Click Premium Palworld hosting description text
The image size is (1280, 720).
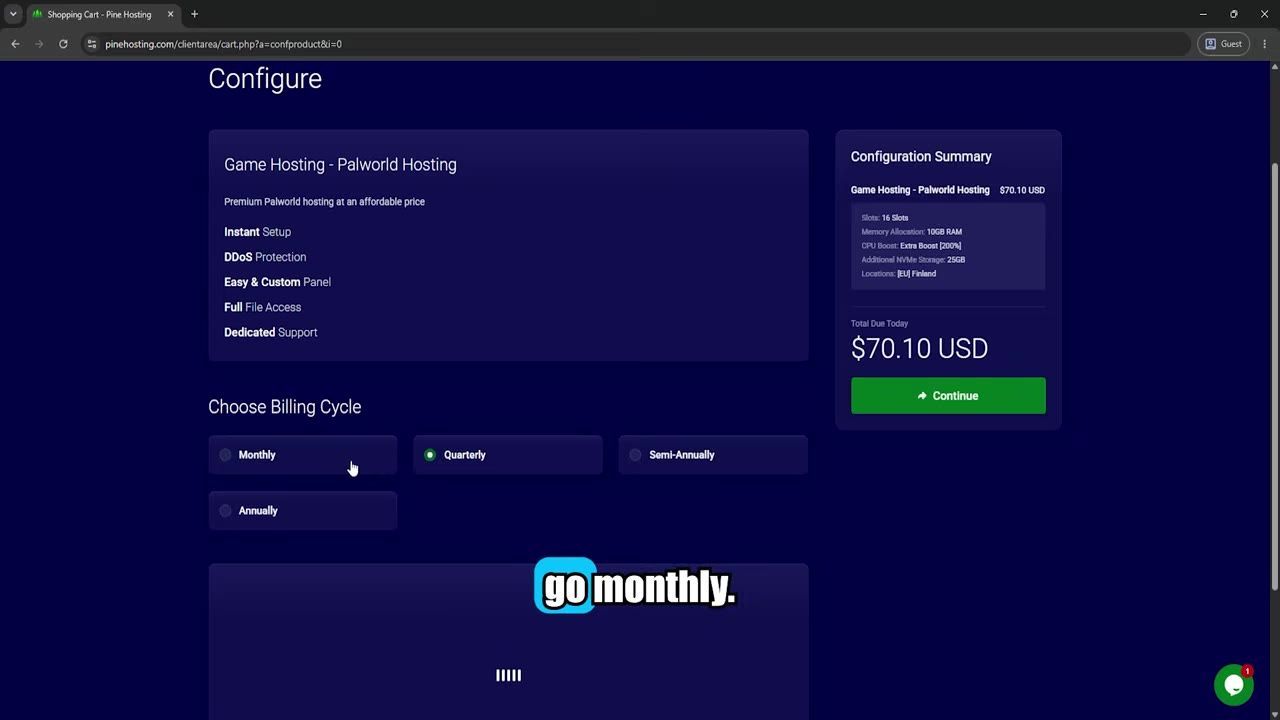tap(324, 202)
